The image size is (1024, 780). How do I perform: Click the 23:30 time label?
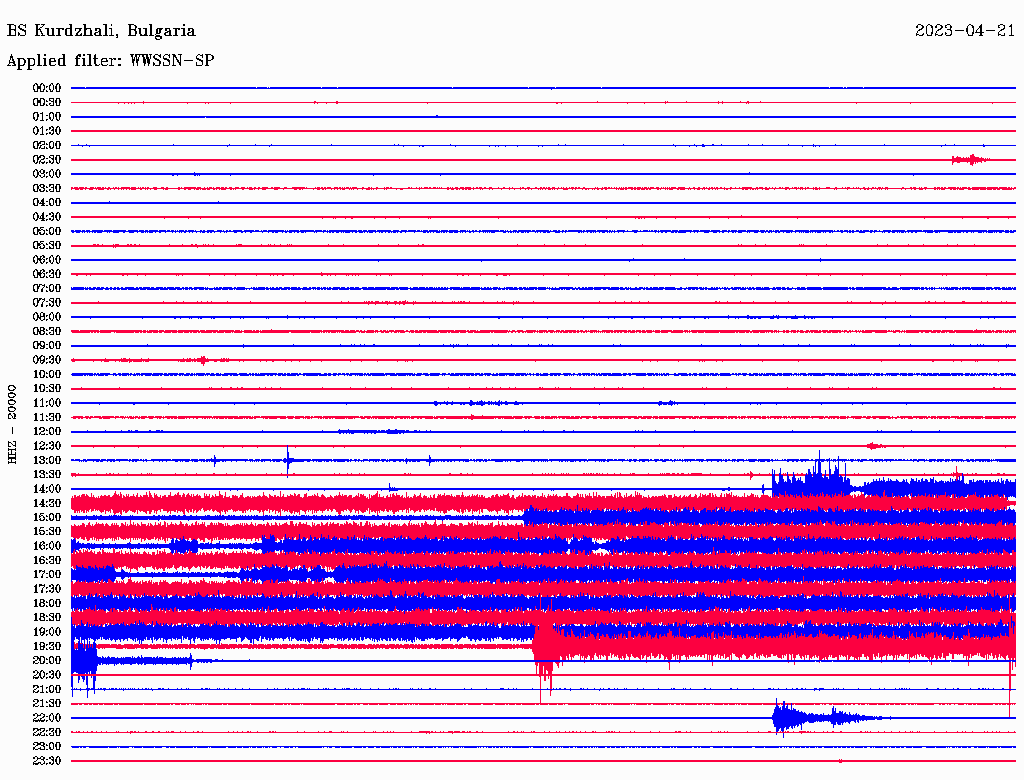(x=47, y=761)
